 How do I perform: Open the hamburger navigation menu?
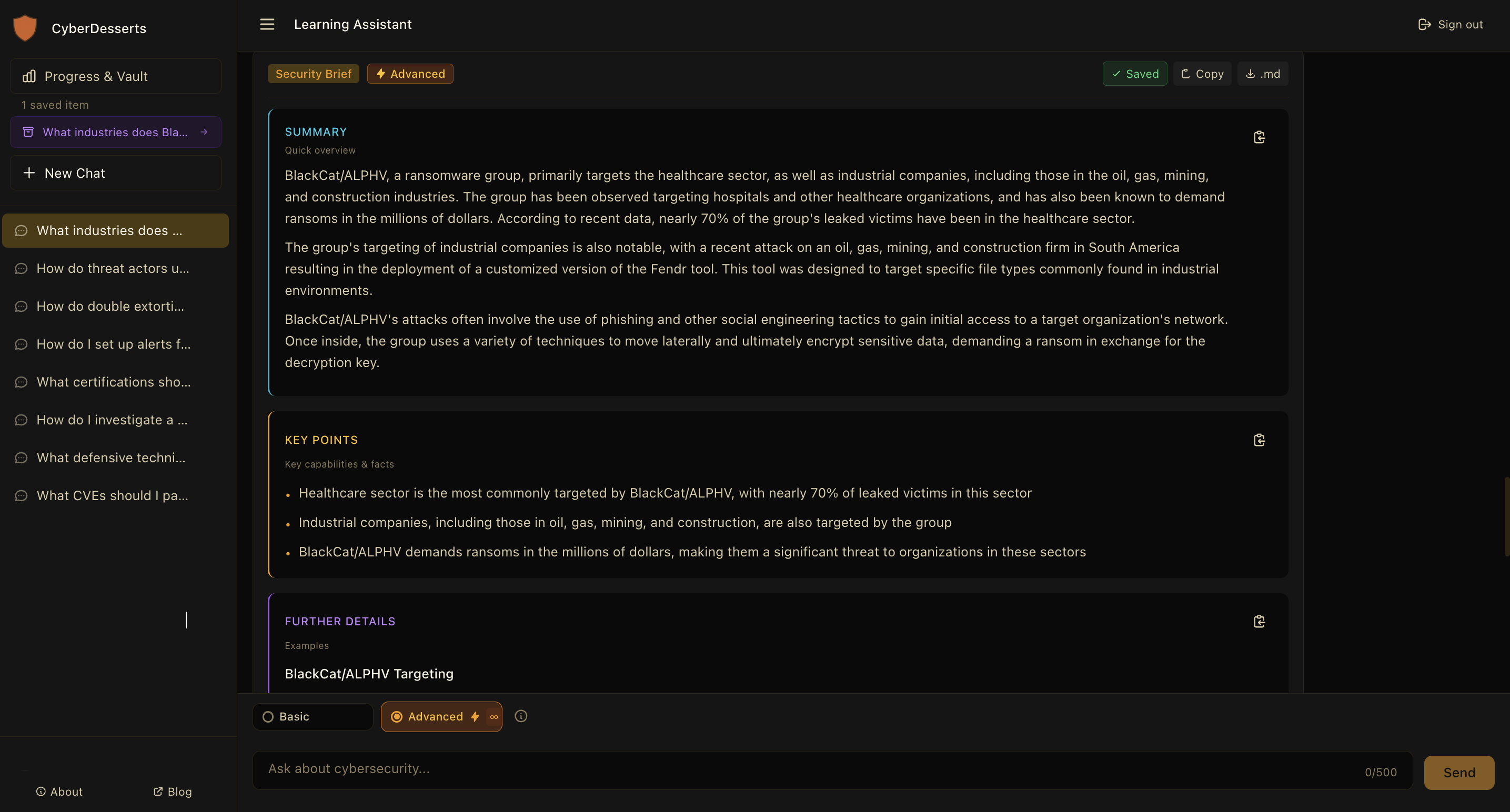click(267, 24)
